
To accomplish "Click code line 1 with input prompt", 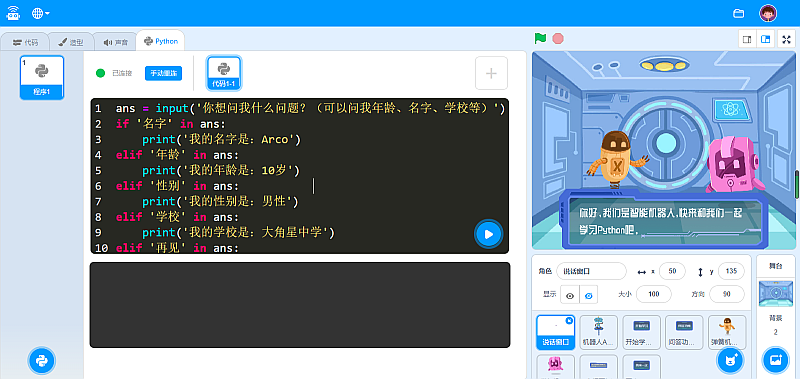I will [x=310, y=109].
